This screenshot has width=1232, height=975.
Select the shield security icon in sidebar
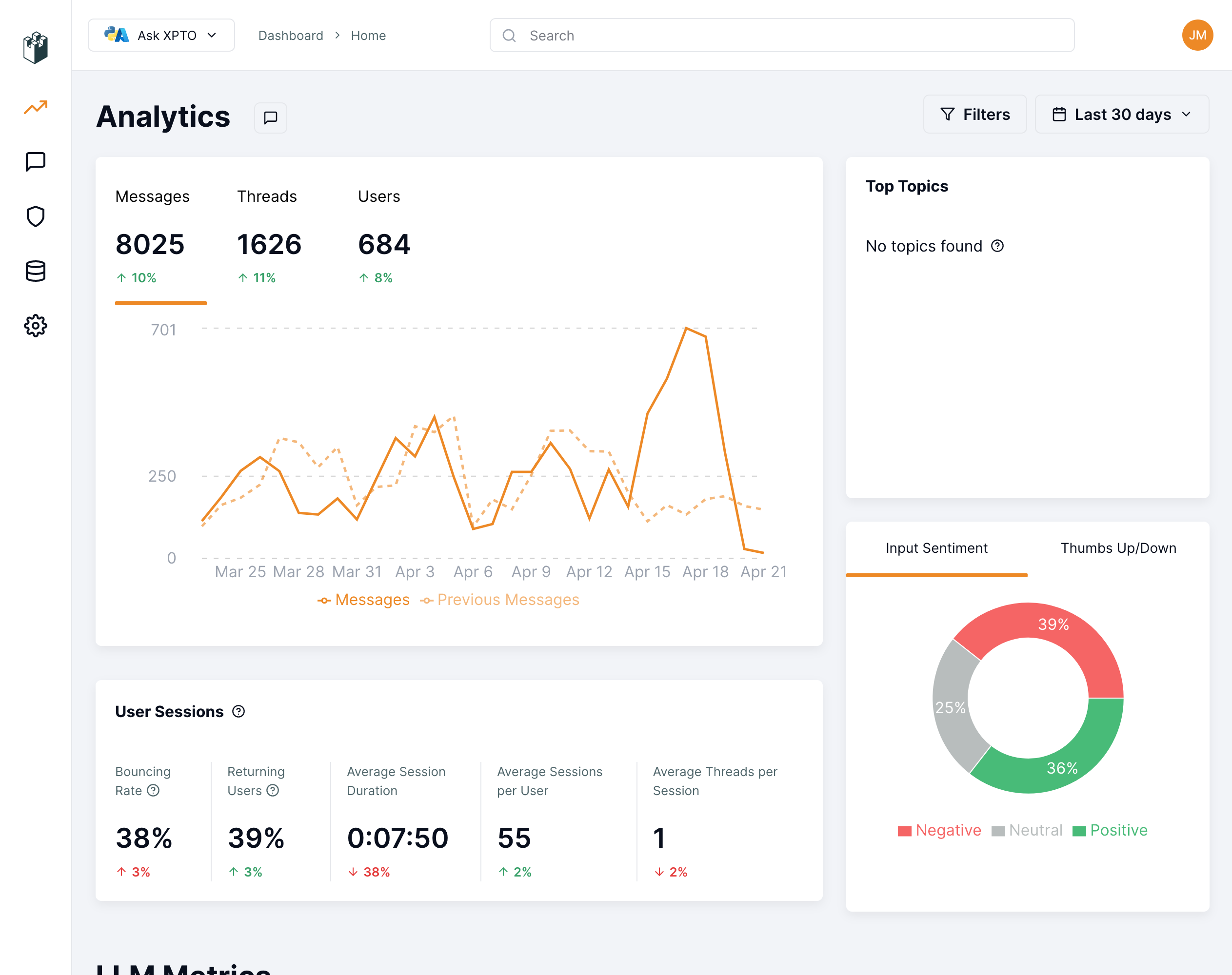[x=36, y=216]
